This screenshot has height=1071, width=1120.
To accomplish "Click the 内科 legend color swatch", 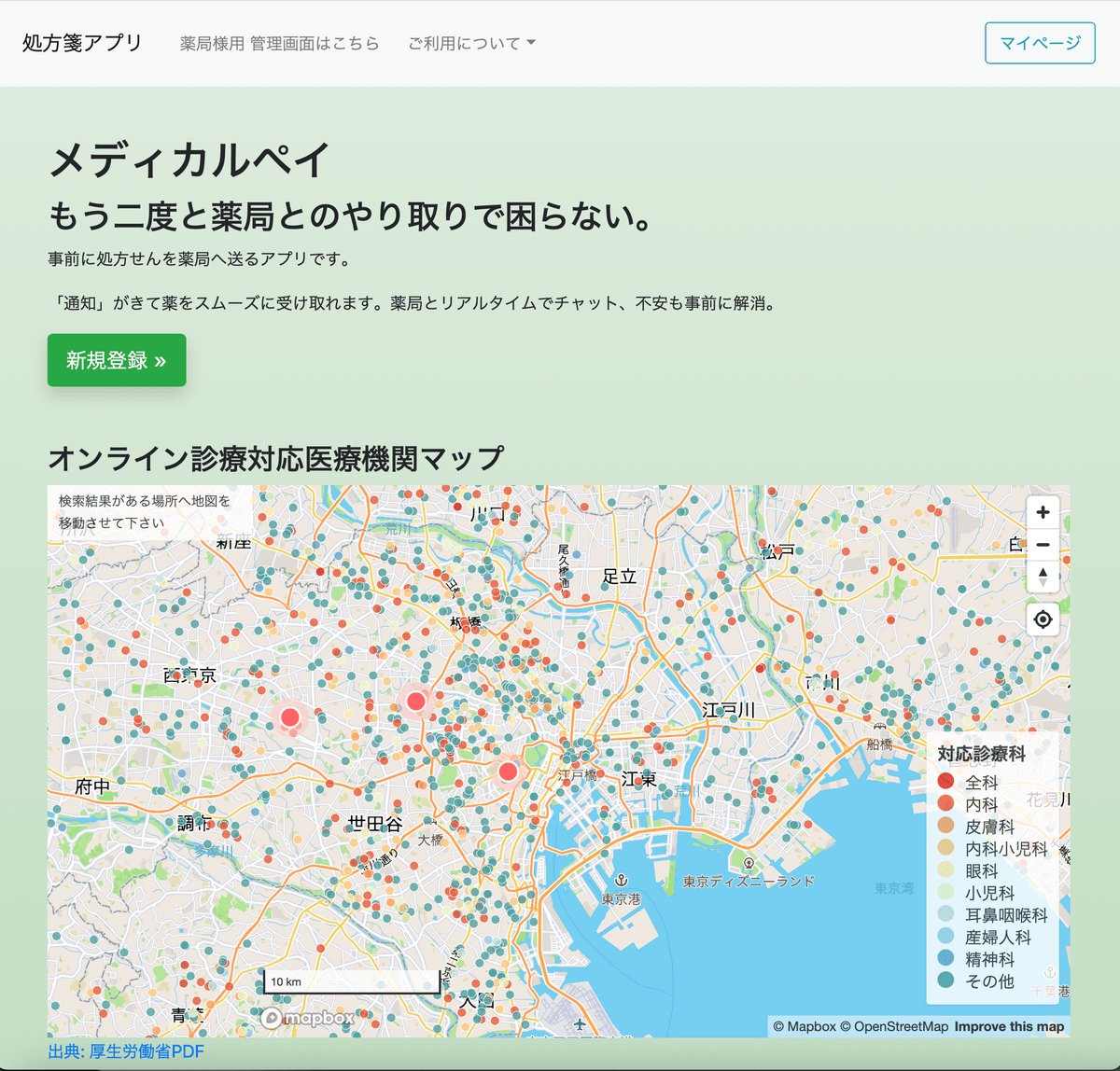I will (x=945, y=803).
